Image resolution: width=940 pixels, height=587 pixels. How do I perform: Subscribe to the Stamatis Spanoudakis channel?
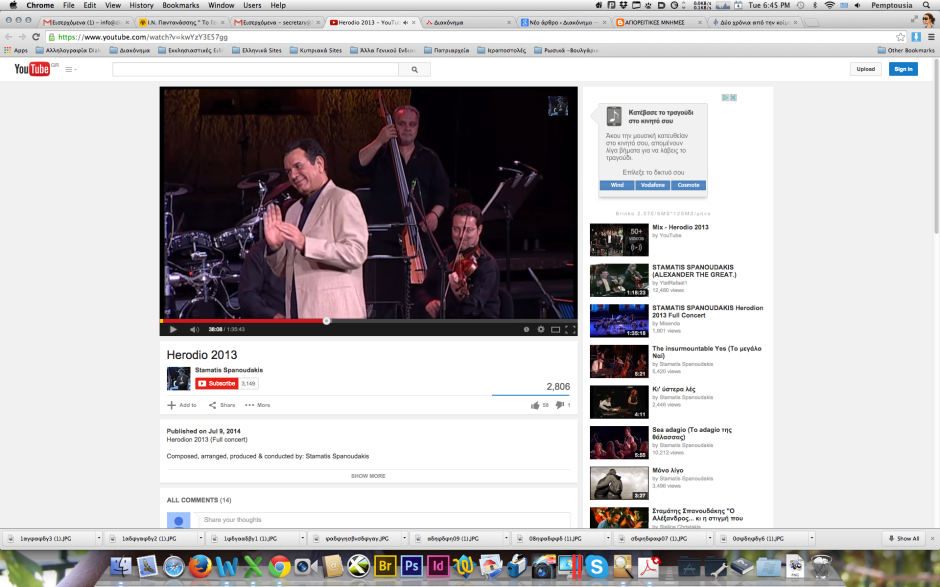pyautogui.click(x=216, y=383)
